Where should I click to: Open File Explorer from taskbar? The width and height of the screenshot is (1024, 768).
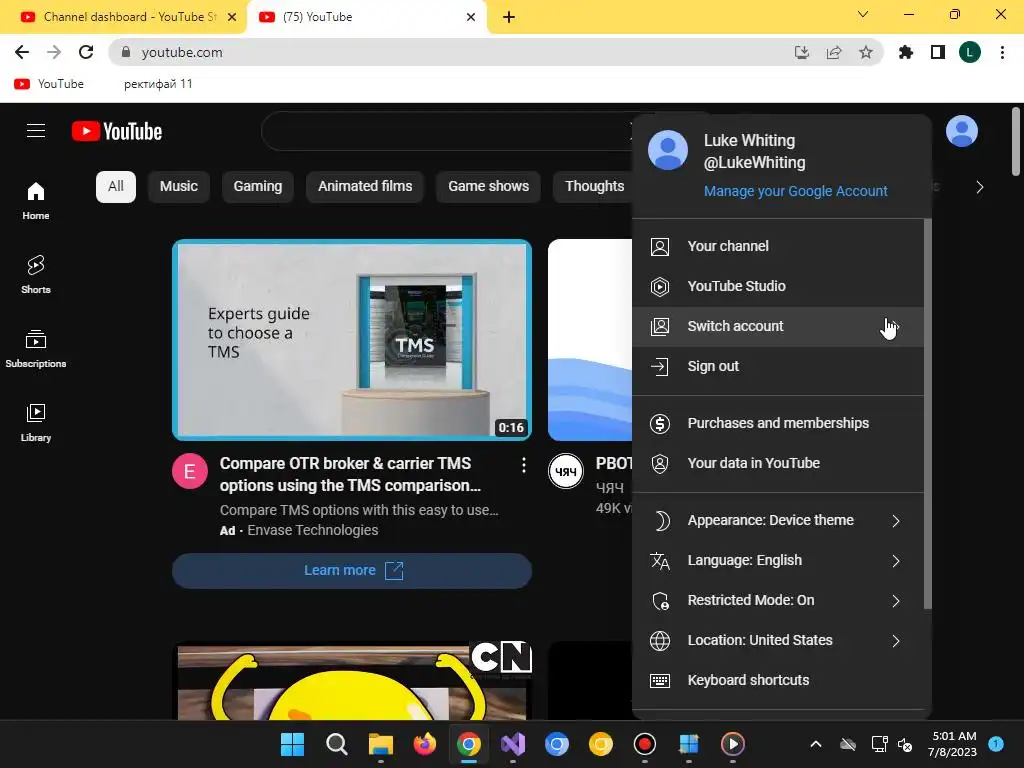[x=381, y=744]
